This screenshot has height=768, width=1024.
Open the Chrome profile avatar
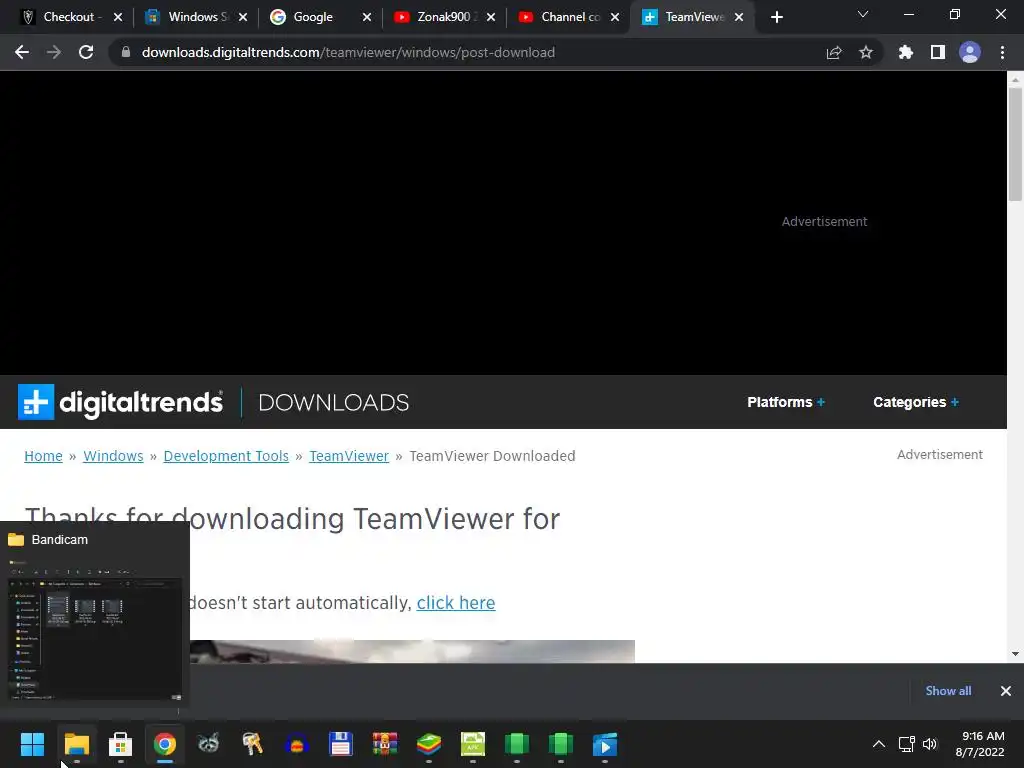(970, 52)
